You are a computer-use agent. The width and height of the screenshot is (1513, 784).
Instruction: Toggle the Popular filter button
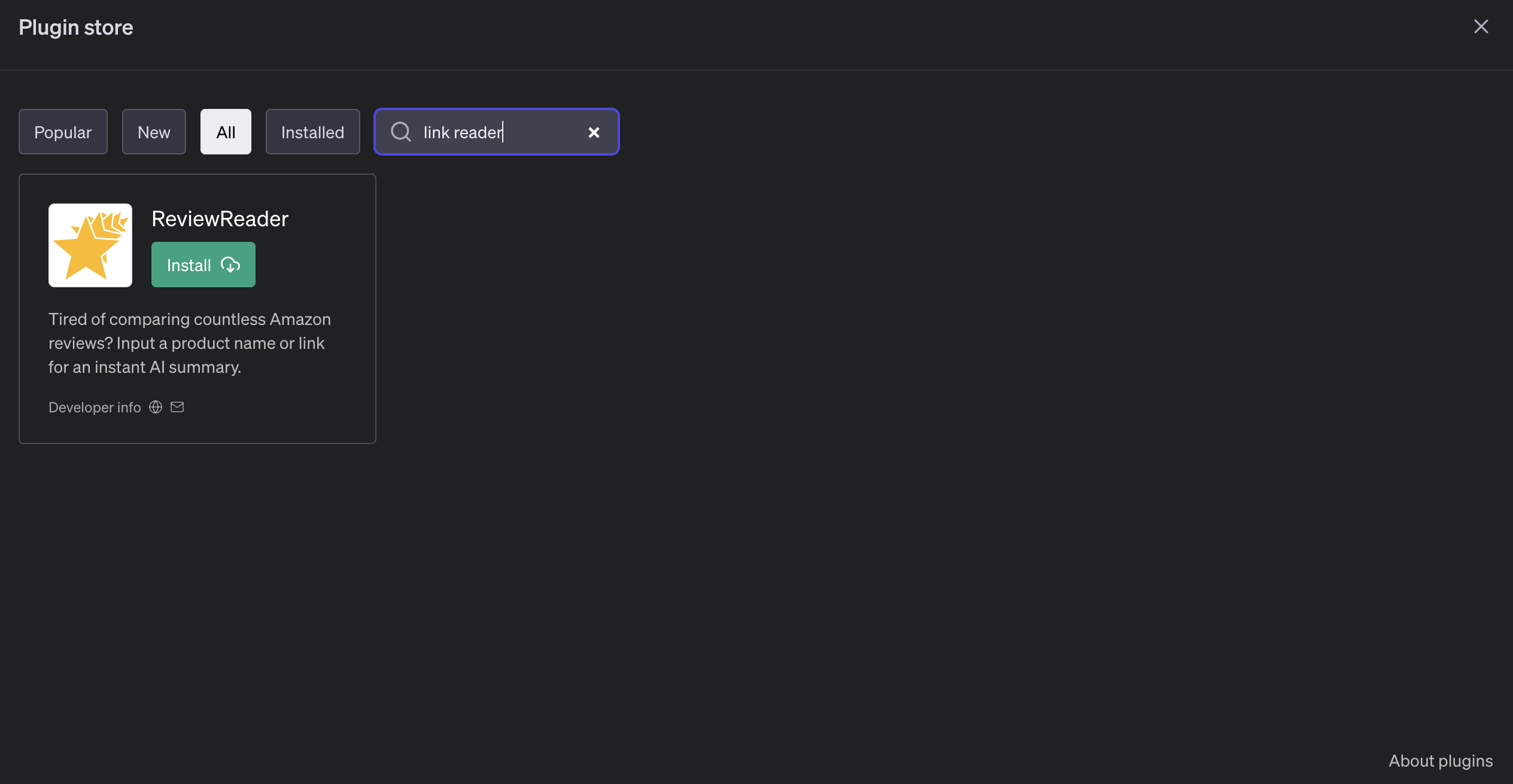63,131
